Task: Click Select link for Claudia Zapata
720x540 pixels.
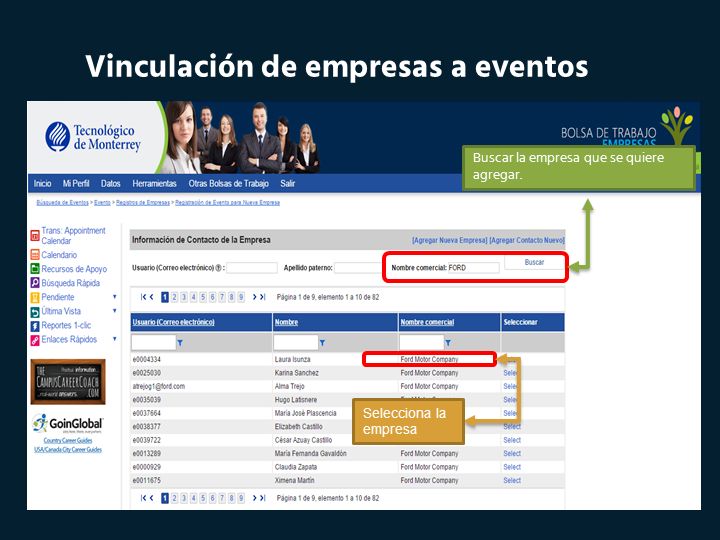Action: 512,467
